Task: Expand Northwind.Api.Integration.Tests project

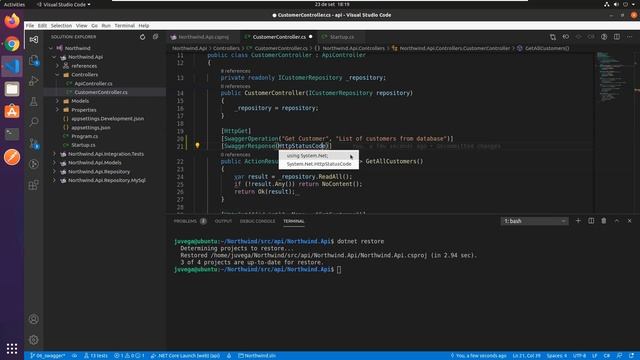Action: tap(54, 154)
